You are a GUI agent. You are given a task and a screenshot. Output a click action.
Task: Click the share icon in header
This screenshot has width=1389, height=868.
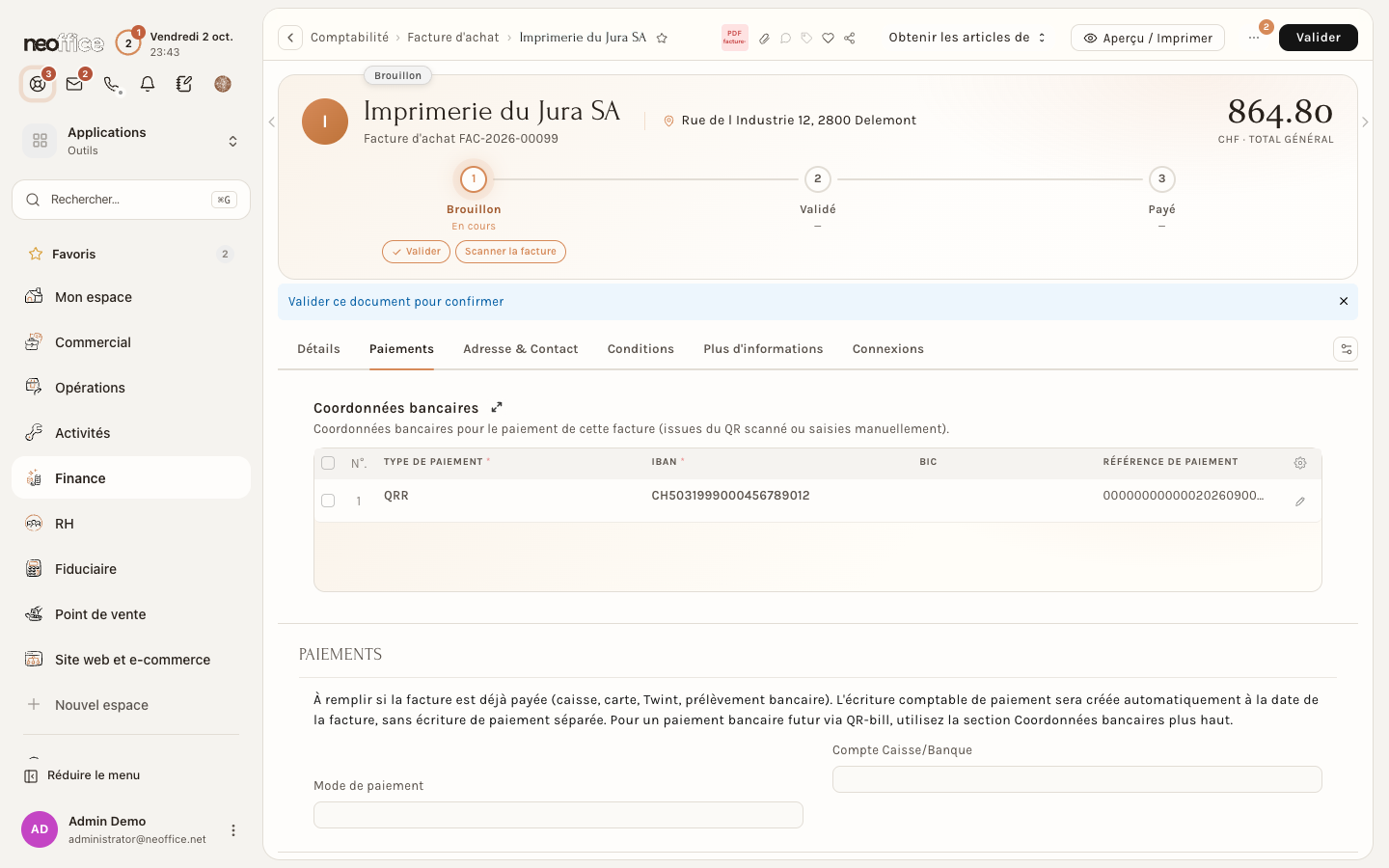tap(849, 39)
